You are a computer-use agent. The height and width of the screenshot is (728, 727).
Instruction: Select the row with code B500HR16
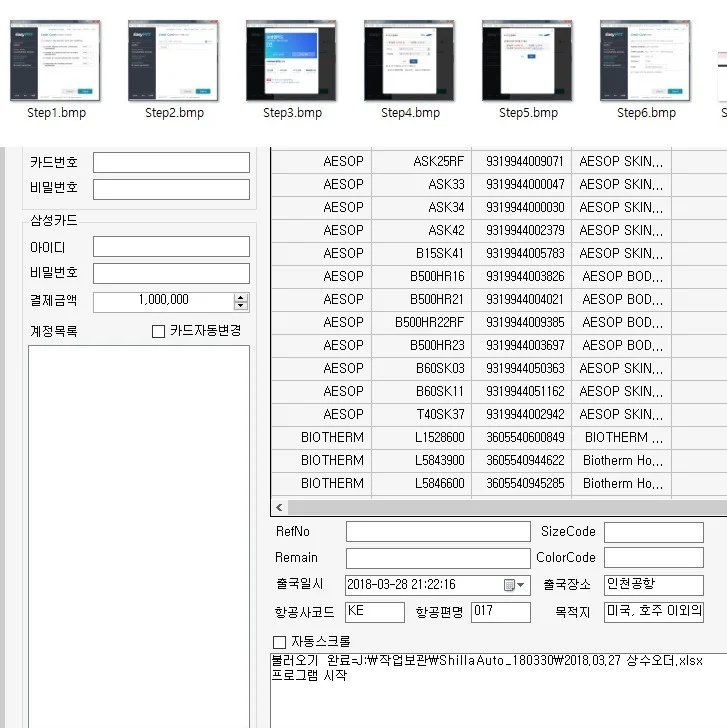pos(499,276)
